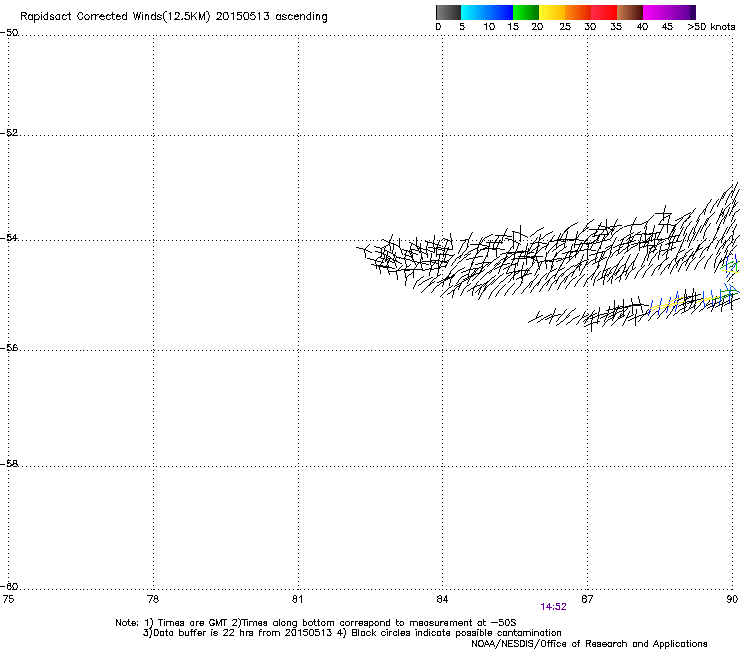Screen dimensions: 740x650
Task: Click the orange 25-30 knots legend color
Action: click(x=578, y=12)
